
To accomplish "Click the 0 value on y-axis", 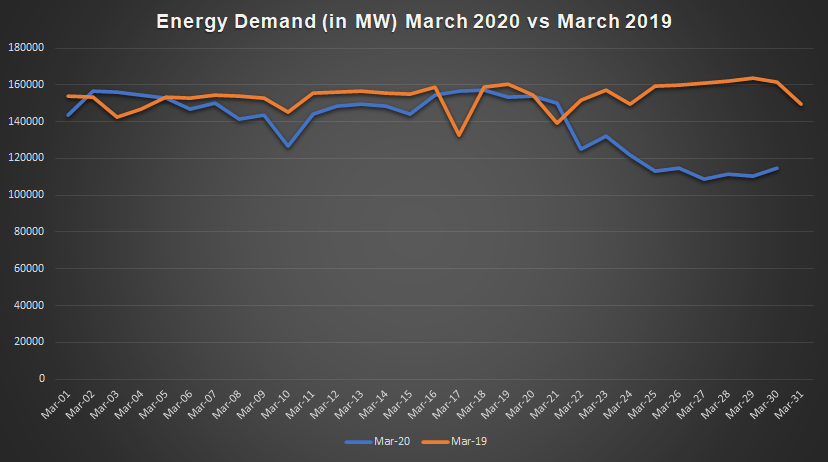I will pos(42,379).
